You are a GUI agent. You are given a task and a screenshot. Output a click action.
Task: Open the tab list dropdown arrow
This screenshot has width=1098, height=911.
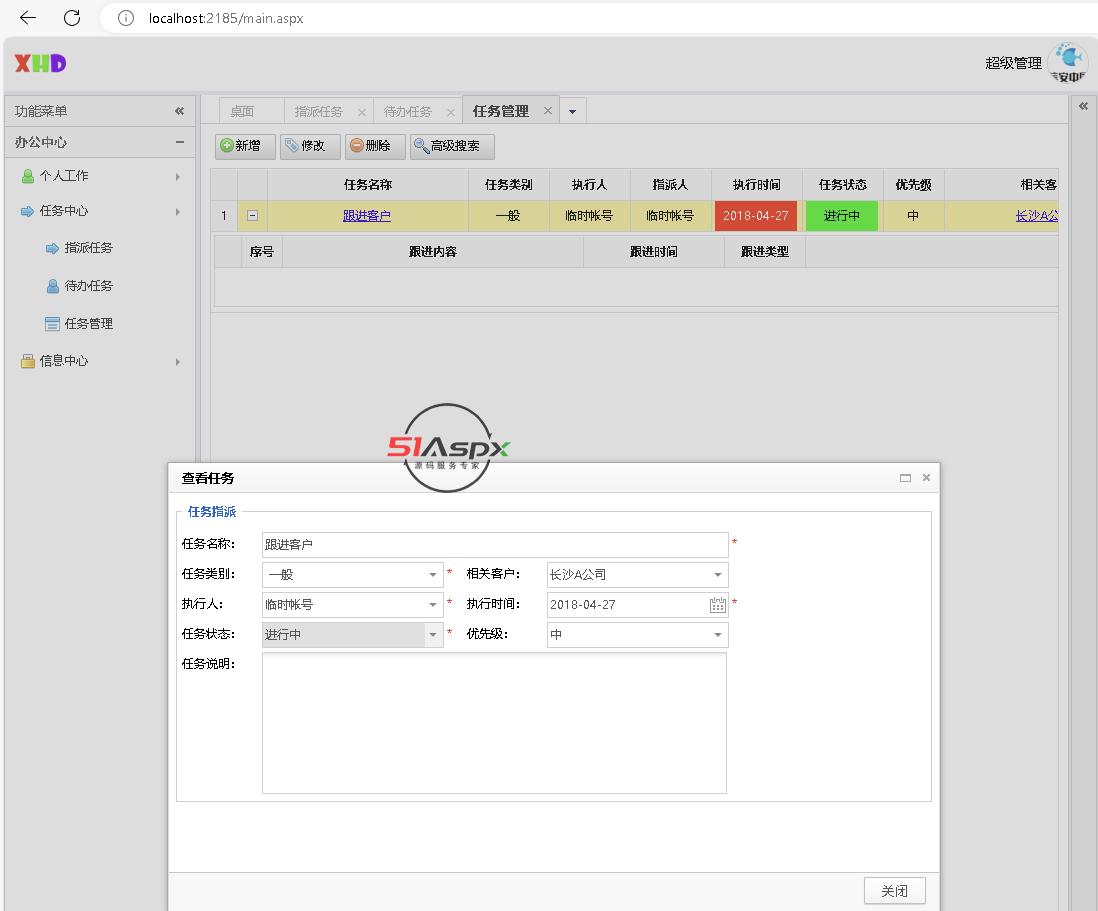pyautogui.click(x=572, y=112)
